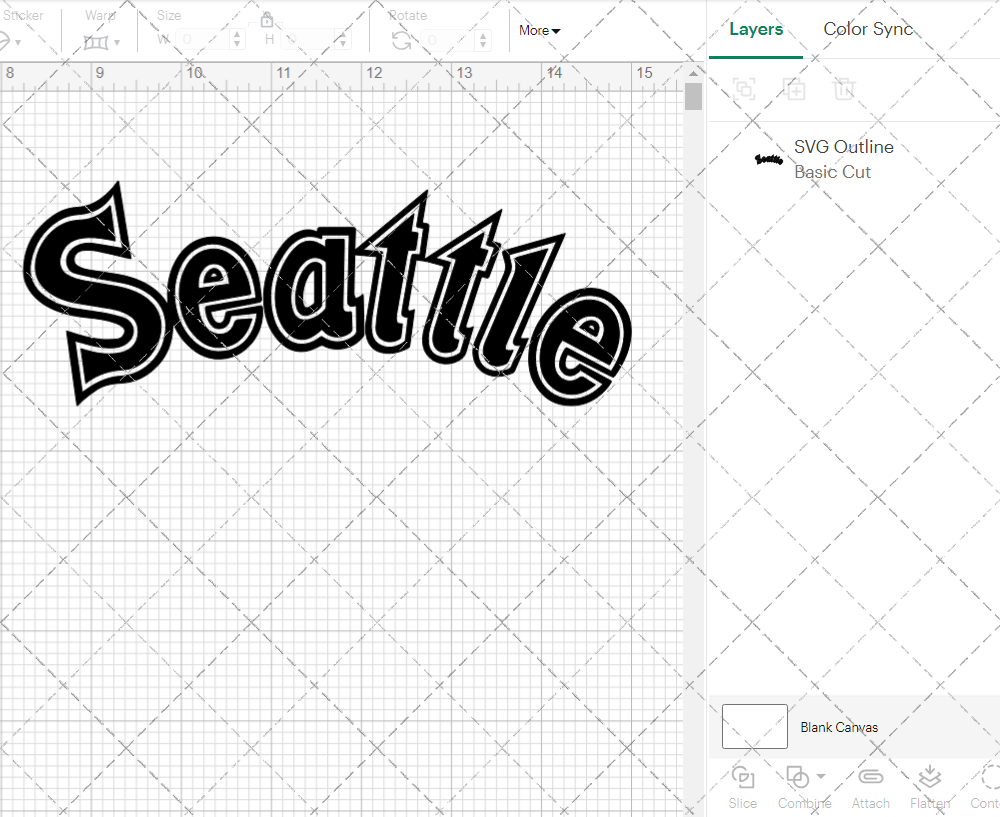Switch to the Color Sync tab

(x=868, y=29)
